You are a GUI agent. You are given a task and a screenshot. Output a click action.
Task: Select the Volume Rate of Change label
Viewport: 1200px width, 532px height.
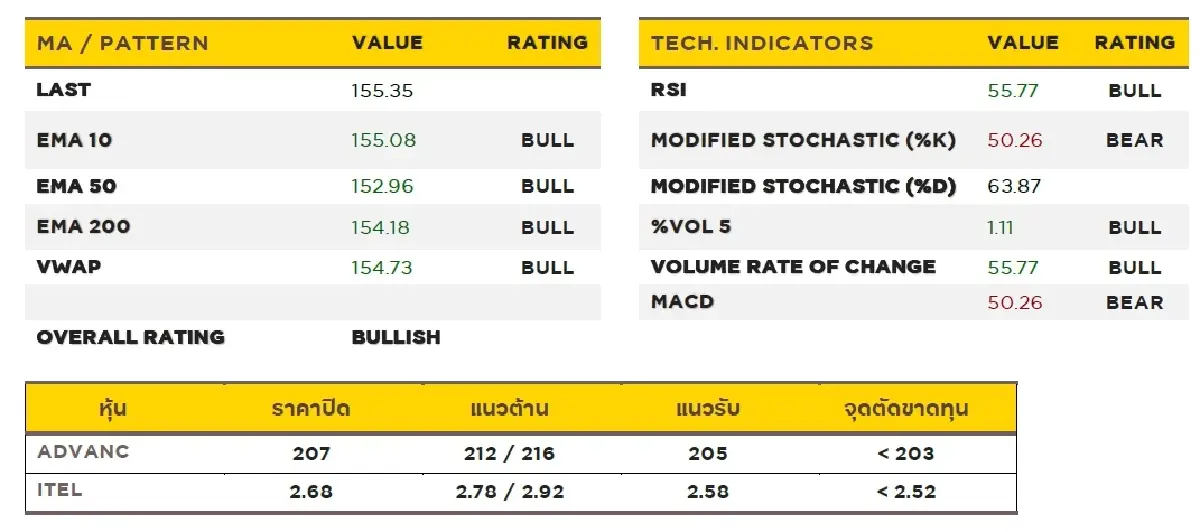click(x=793, y=267)
